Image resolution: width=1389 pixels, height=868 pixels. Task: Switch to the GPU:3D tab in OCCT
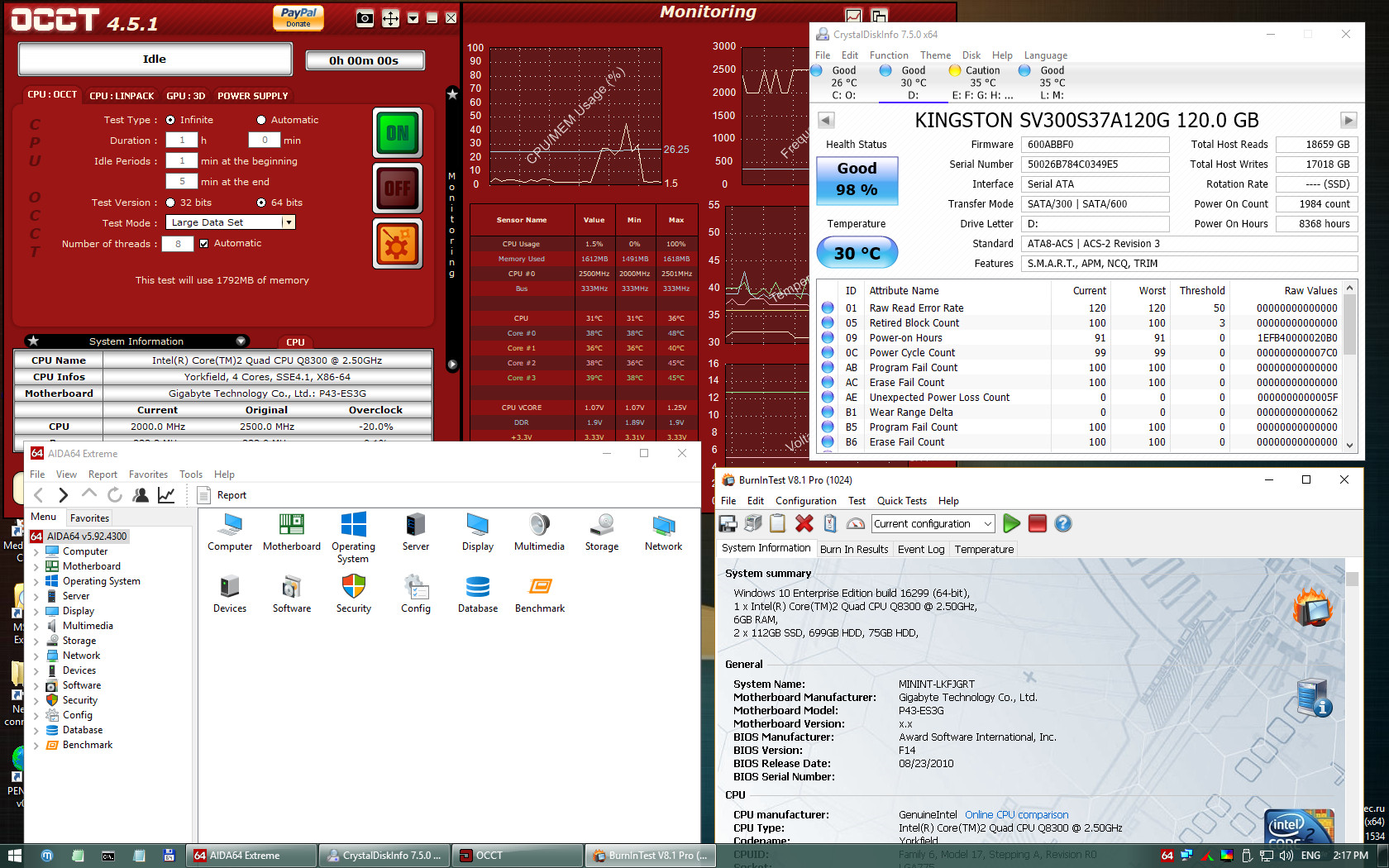(185, 96)
